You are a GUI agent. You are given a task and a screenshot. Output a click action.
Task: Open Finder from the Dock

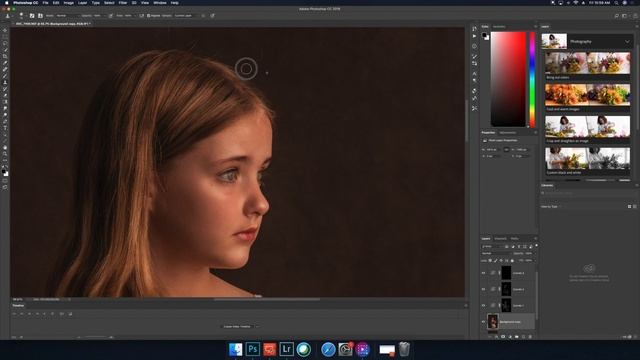236,349
